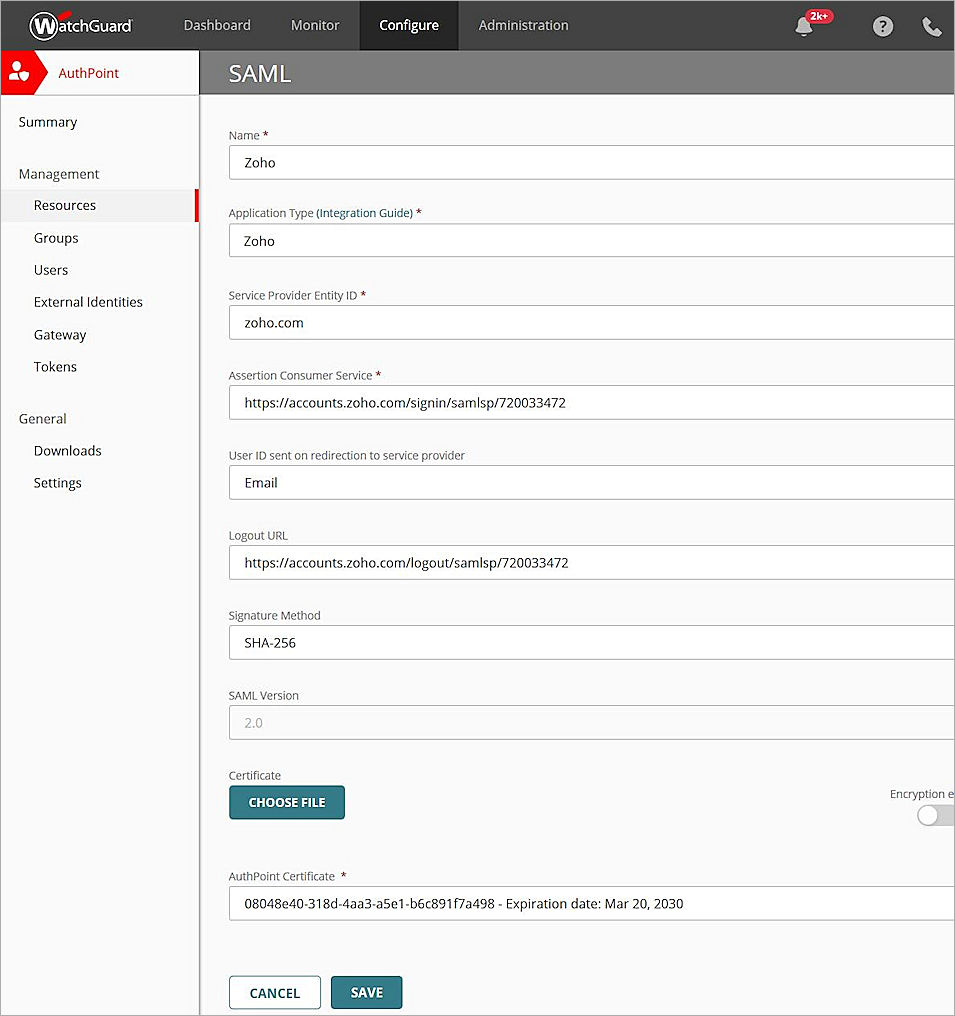Enable encryption with the toggle switch
The width and height of the screenshot is (955, 1016).
(x=928, y=815)
